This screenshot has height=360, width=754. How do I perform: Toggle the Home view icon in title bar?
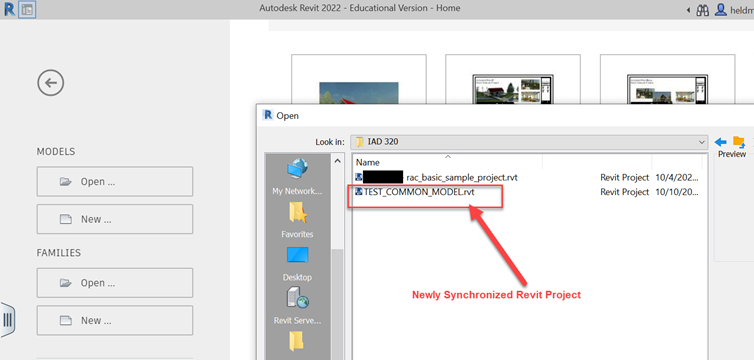[27, 9]
